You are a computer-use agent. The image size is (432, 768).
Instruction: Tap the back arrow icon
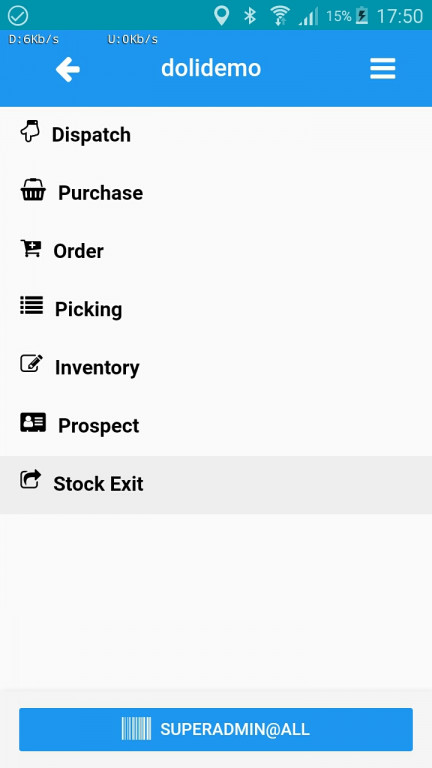point(68,69)
